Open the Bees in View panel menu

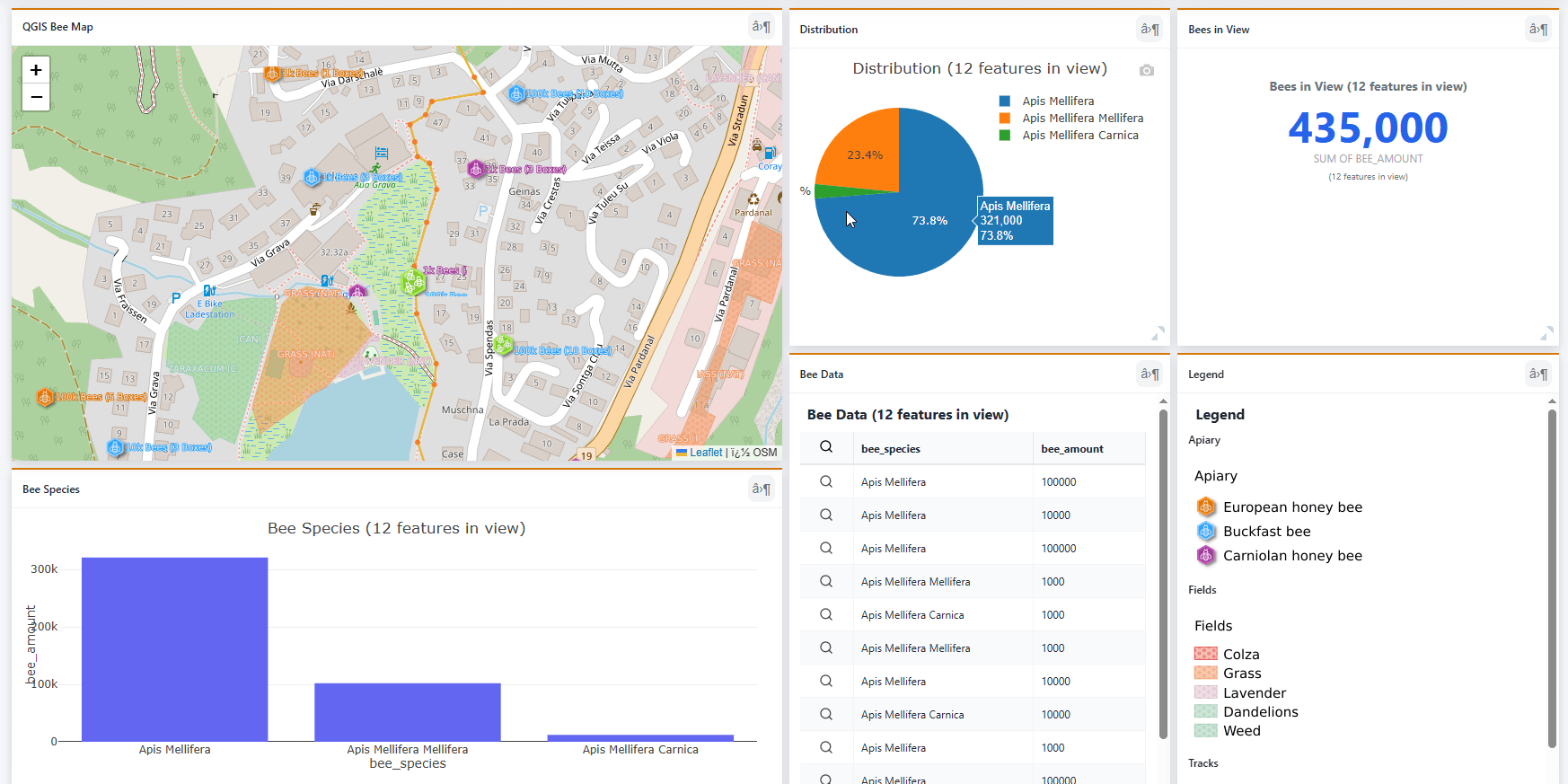pos(1537,30)
